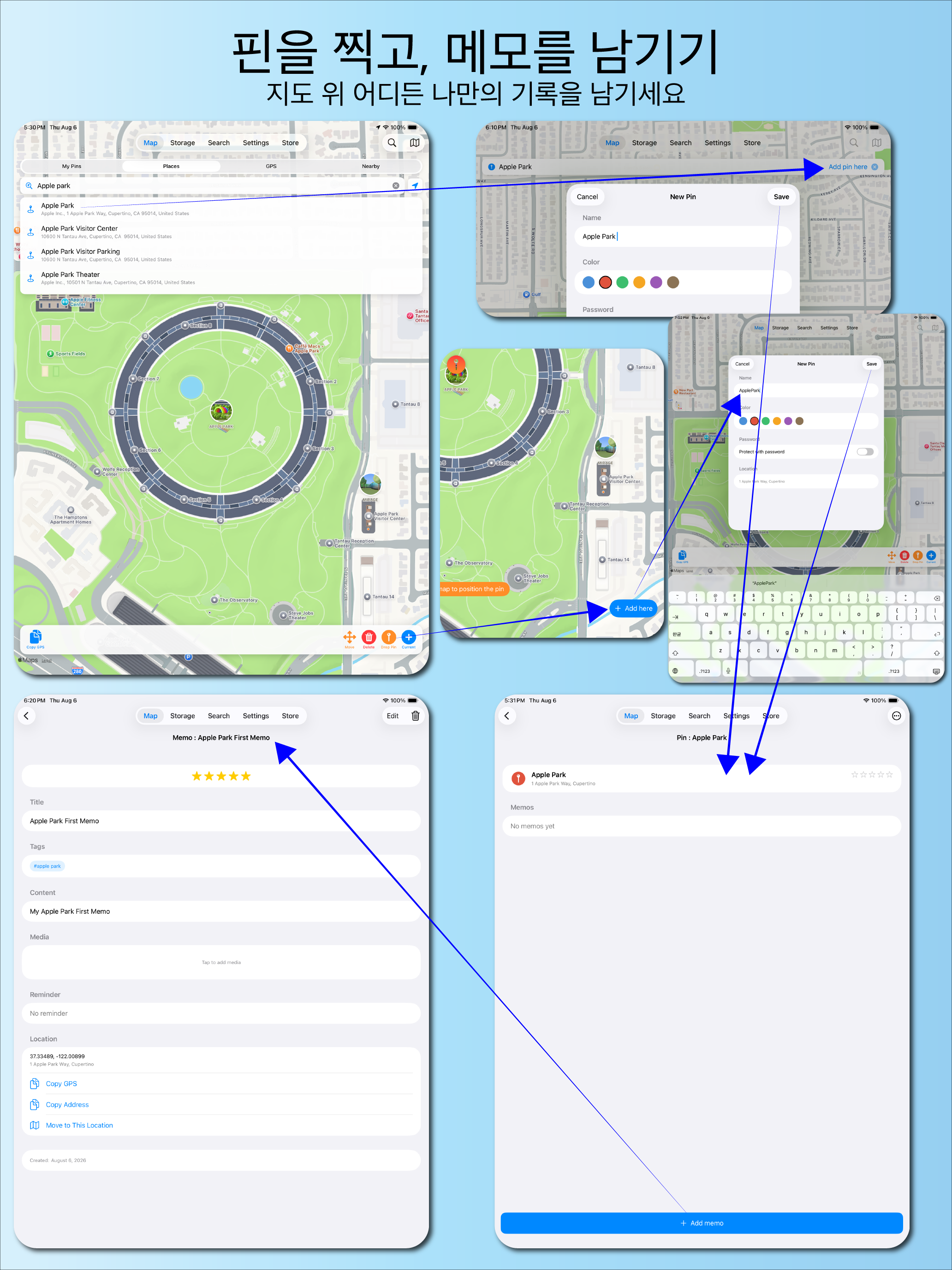Pick blue color in 6:10 PM New Pin dialog
The image size is (952, 1270).
[588, 282]
